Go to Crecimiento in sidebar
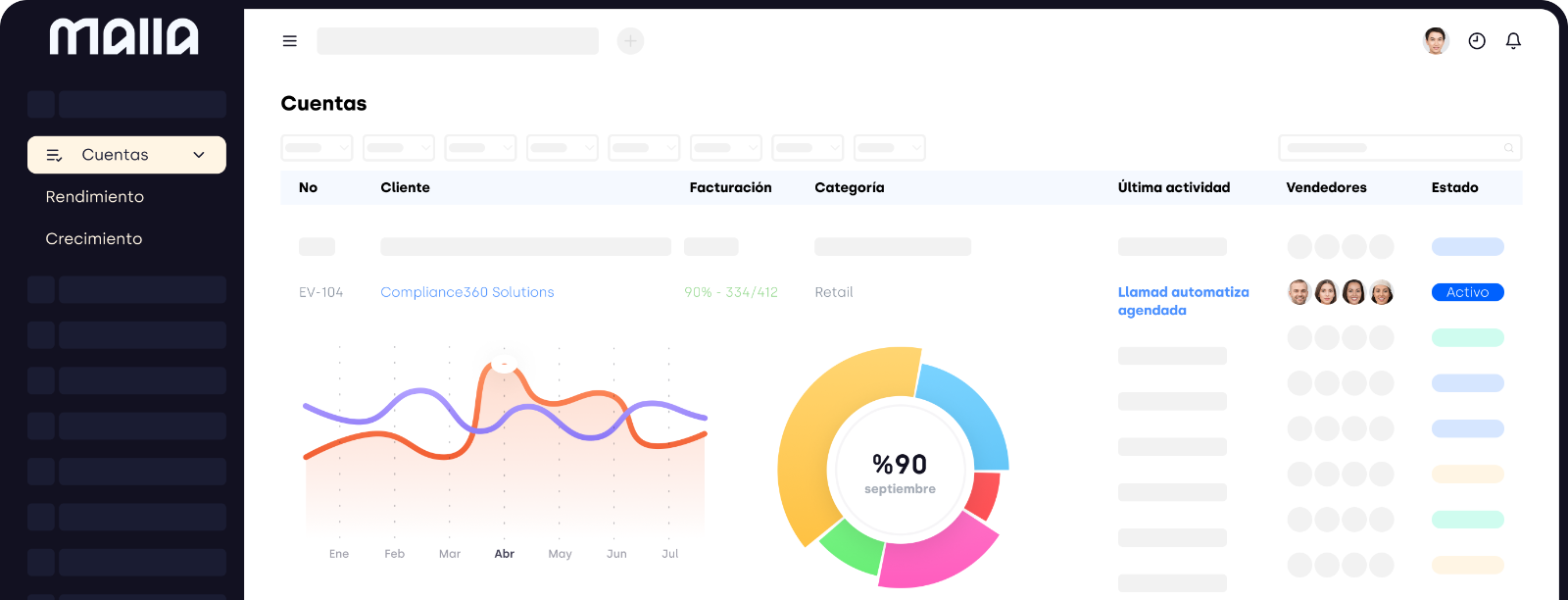 coord(94,239)
